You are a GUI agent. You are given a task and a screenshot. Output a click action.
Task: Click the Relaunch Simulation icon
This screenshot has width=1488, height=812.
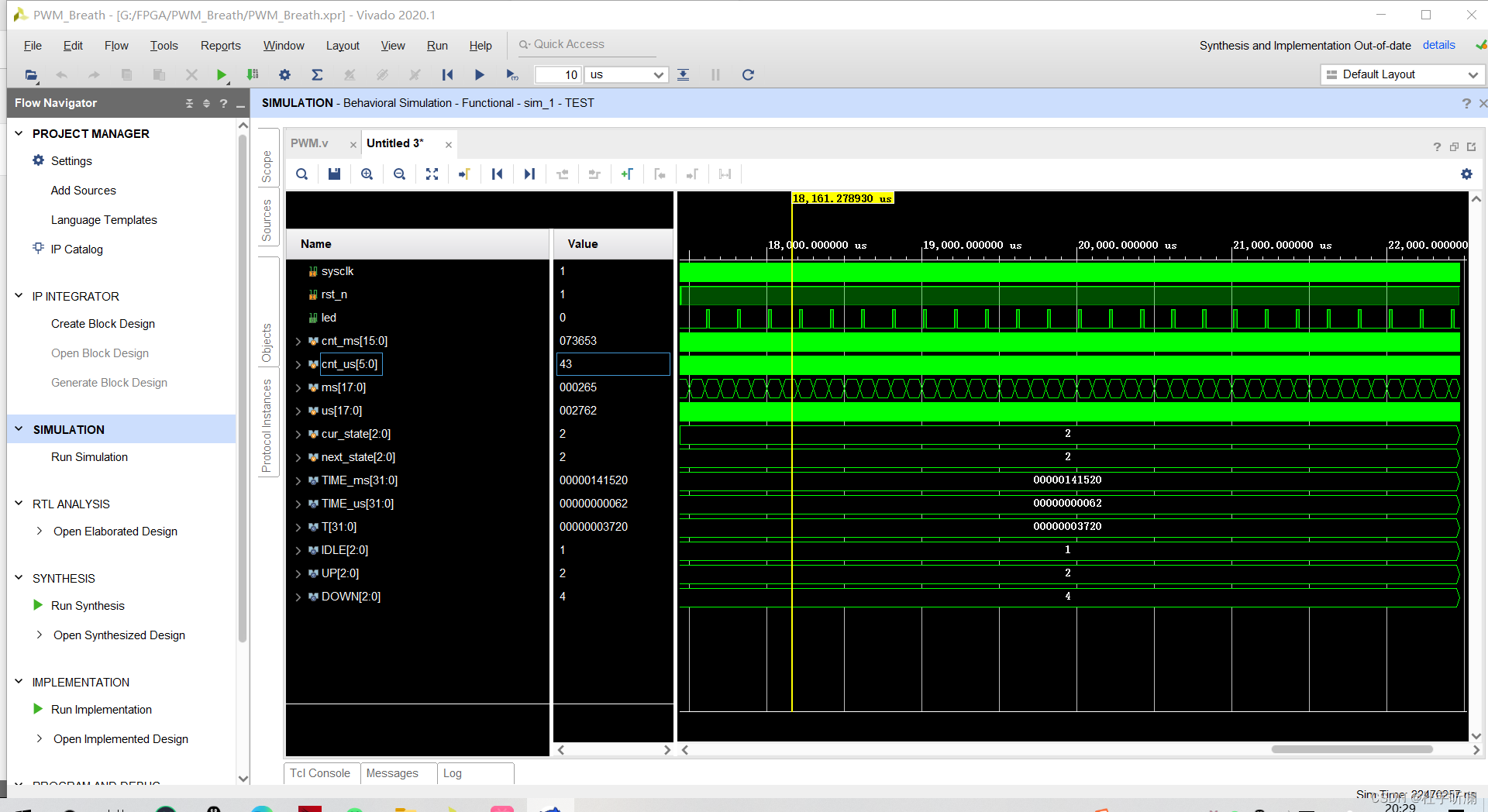coord(748,75)
